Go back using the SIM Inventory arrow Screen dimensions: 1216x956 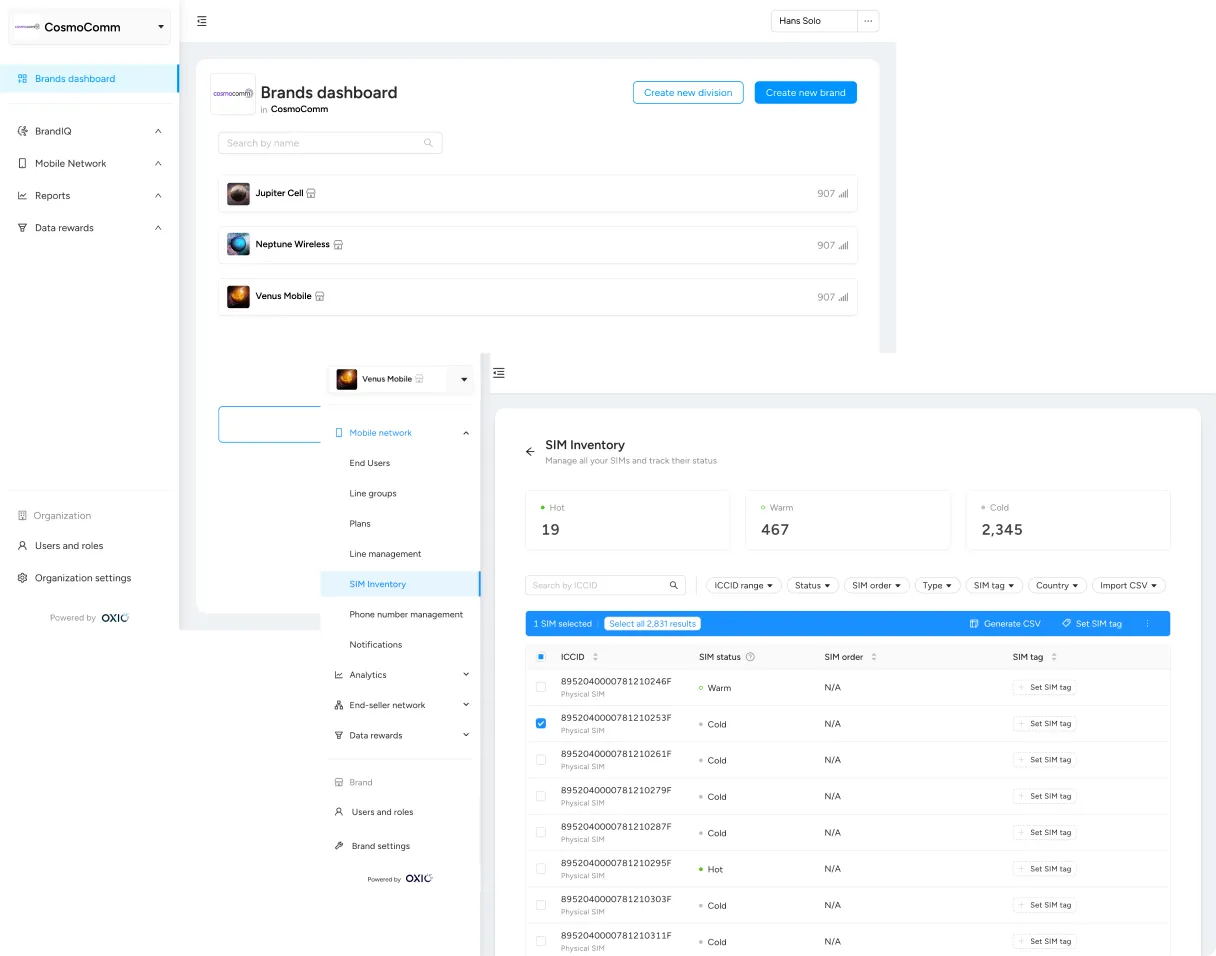point(530,452)
